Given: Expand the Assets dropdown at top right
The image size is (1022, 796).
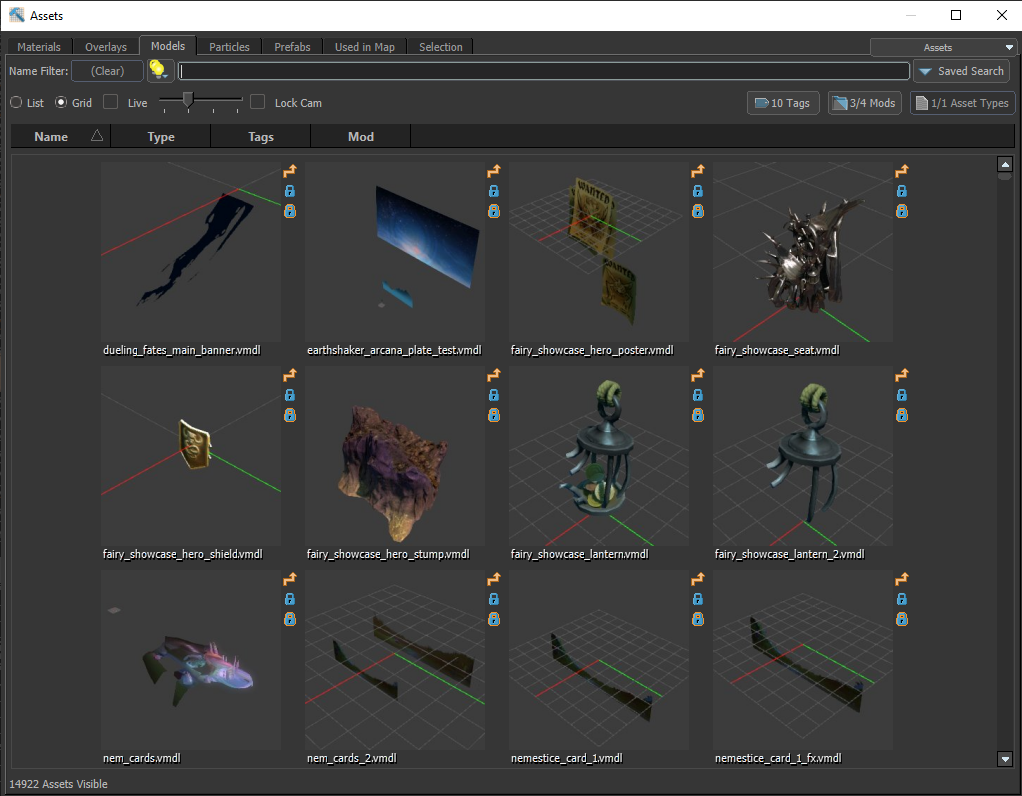Looking at the screenshot, I should pyautogui.click(x=943, y=47).
